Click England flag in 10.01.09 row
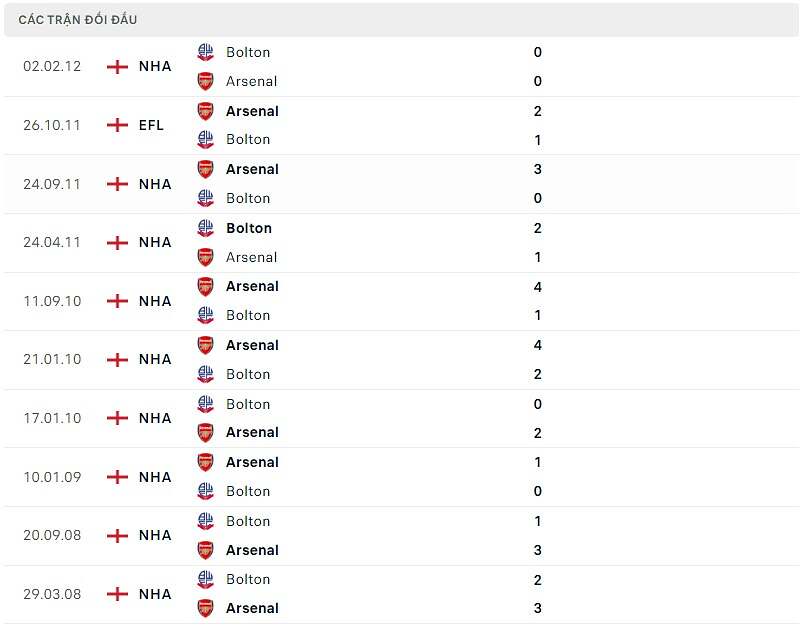The image size is (802, 627). (x=117, y=477)
